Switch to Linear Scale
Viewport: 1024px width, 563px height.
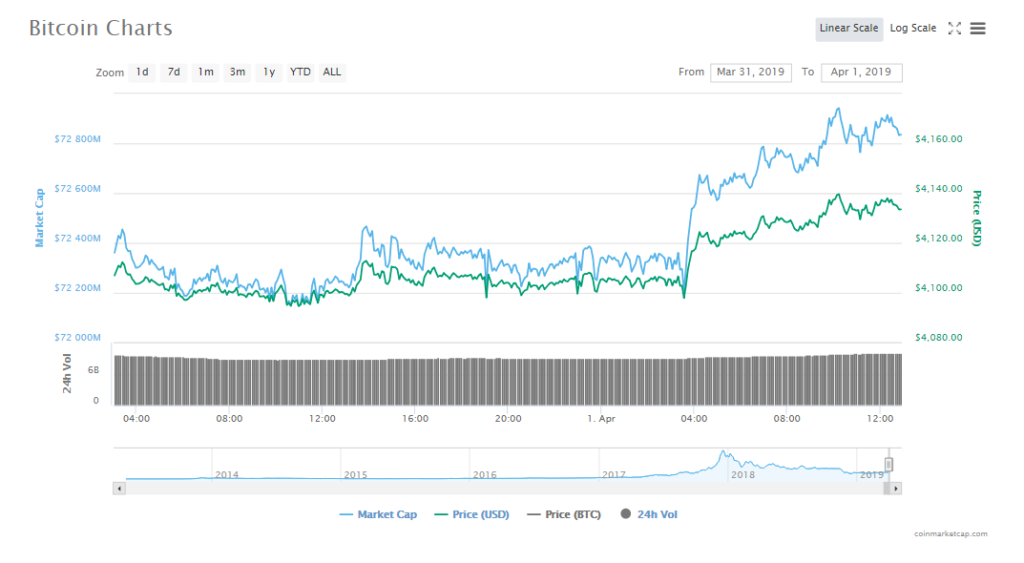pos(849,28)
